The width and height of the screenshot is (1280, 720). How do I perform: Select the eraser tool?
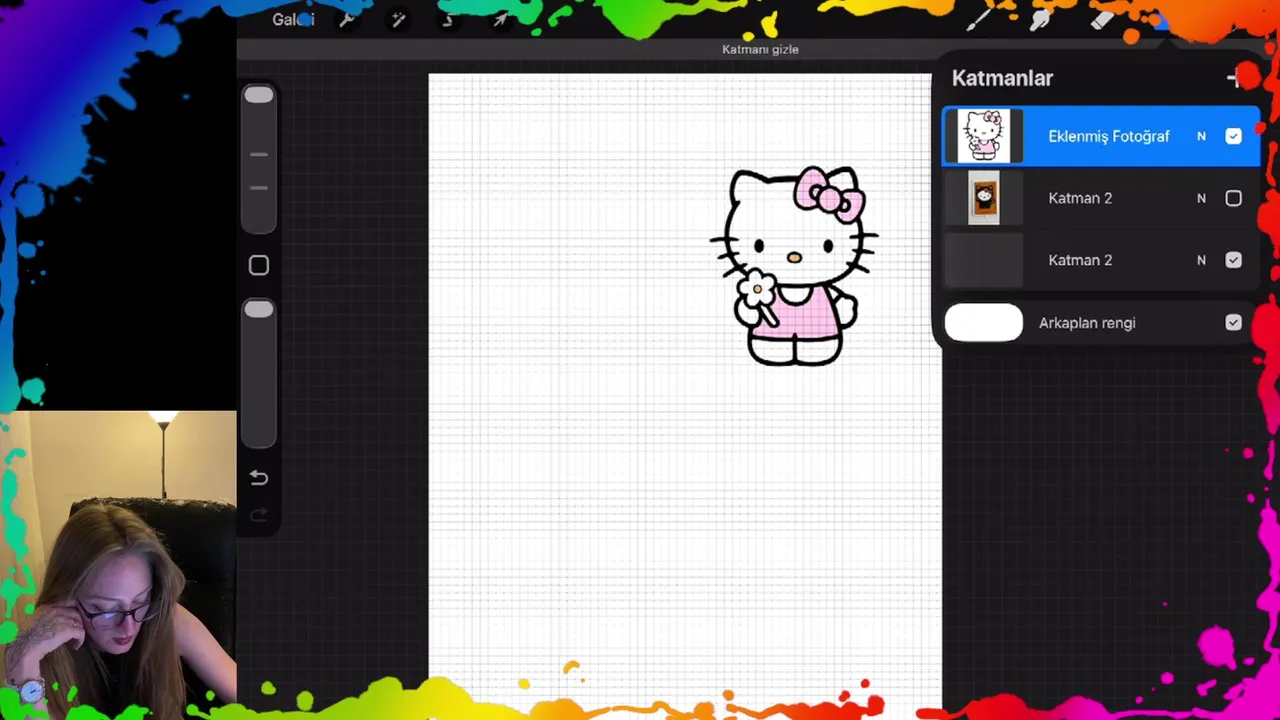click(1101, 19)
